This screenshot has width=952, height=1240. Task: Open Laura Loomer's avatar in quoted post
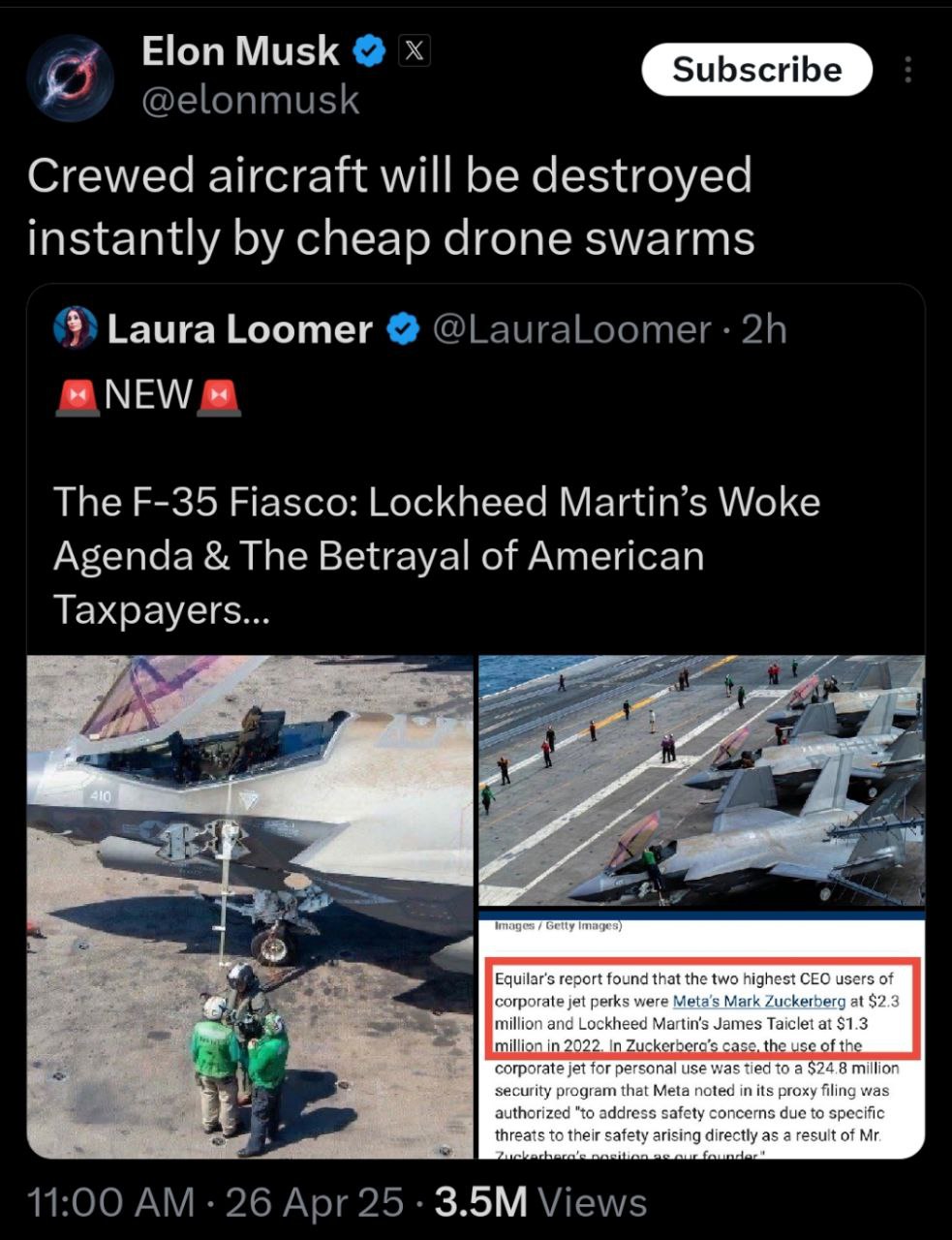click(x=76, y=329)
